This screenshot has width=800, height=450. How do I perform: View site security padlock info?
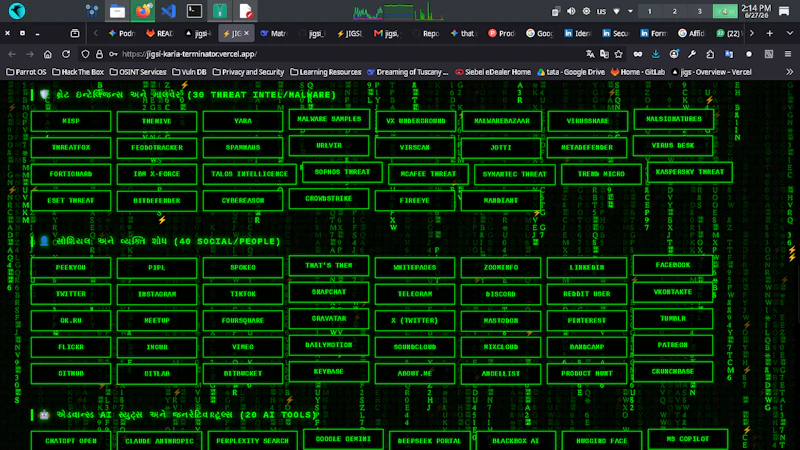(x=99, y=54)
